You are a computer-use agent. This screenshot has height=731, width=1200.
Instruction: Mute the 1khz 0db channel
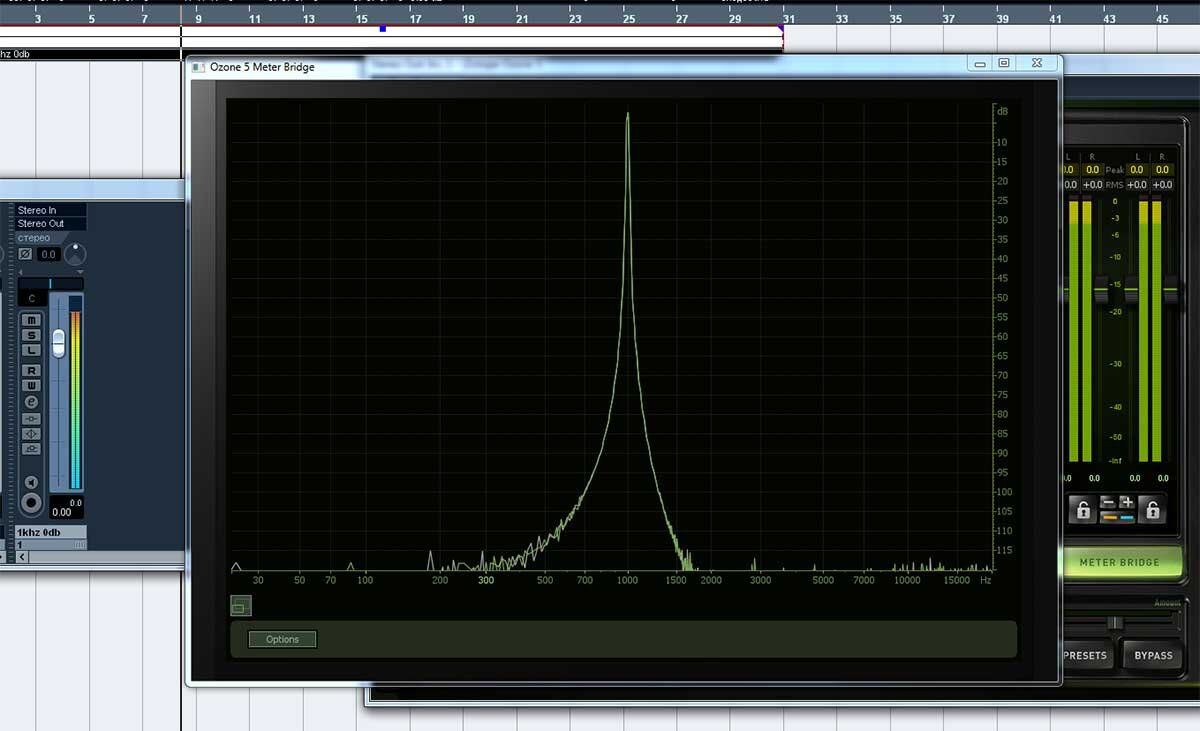(x=32, y=320)
